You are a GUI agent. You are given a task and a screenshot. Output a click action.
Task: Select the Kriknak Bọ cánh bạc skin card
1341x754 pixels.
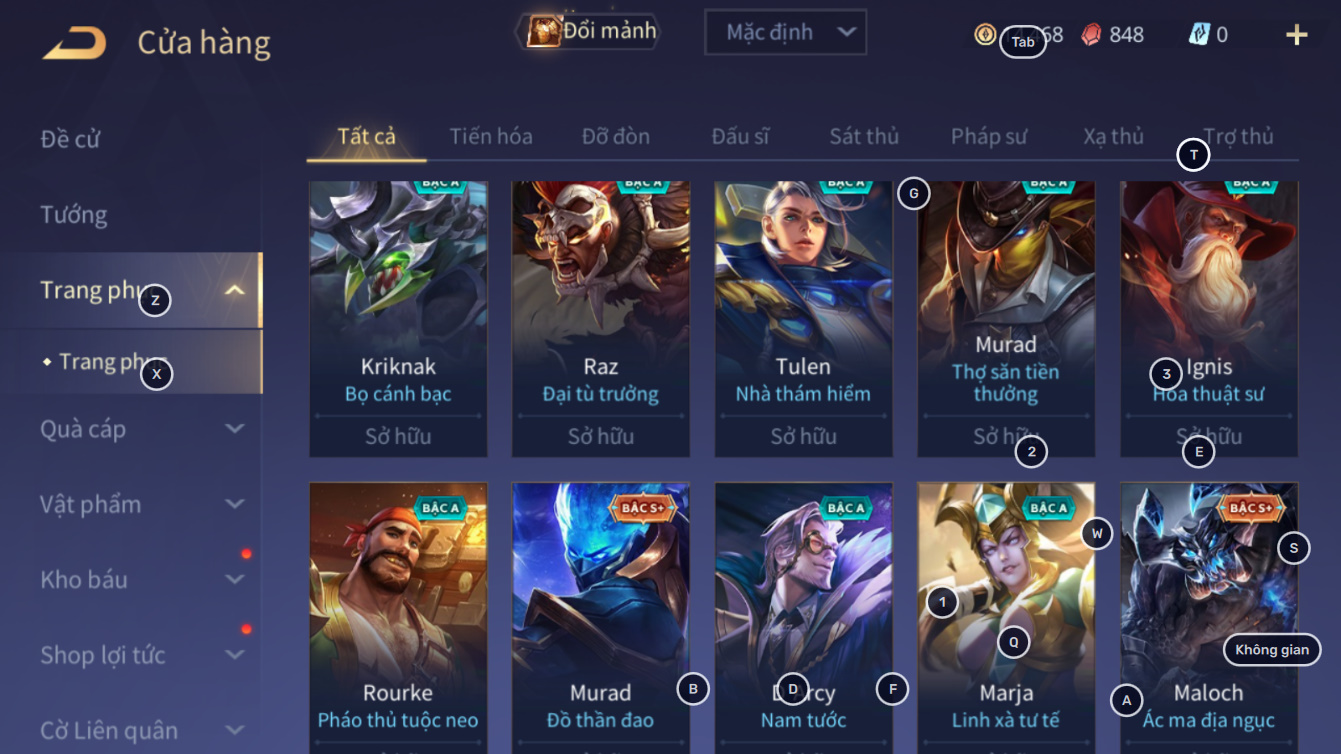pos(398,319)
